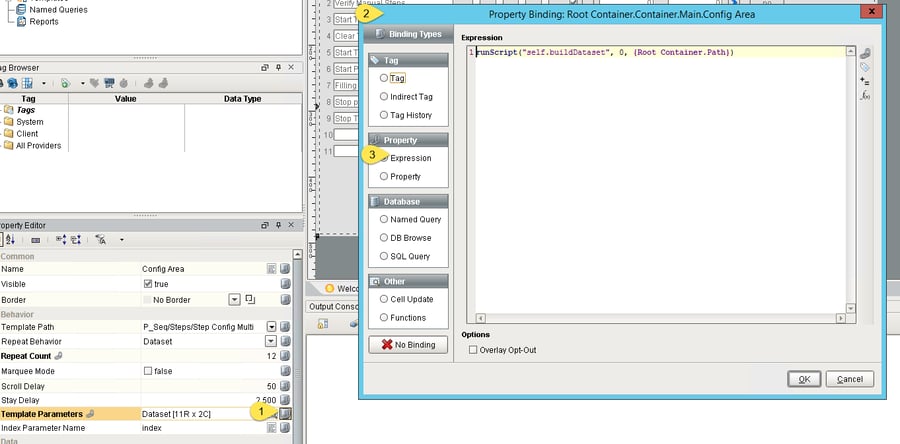Select Property binding radio button

pos(383,176)
